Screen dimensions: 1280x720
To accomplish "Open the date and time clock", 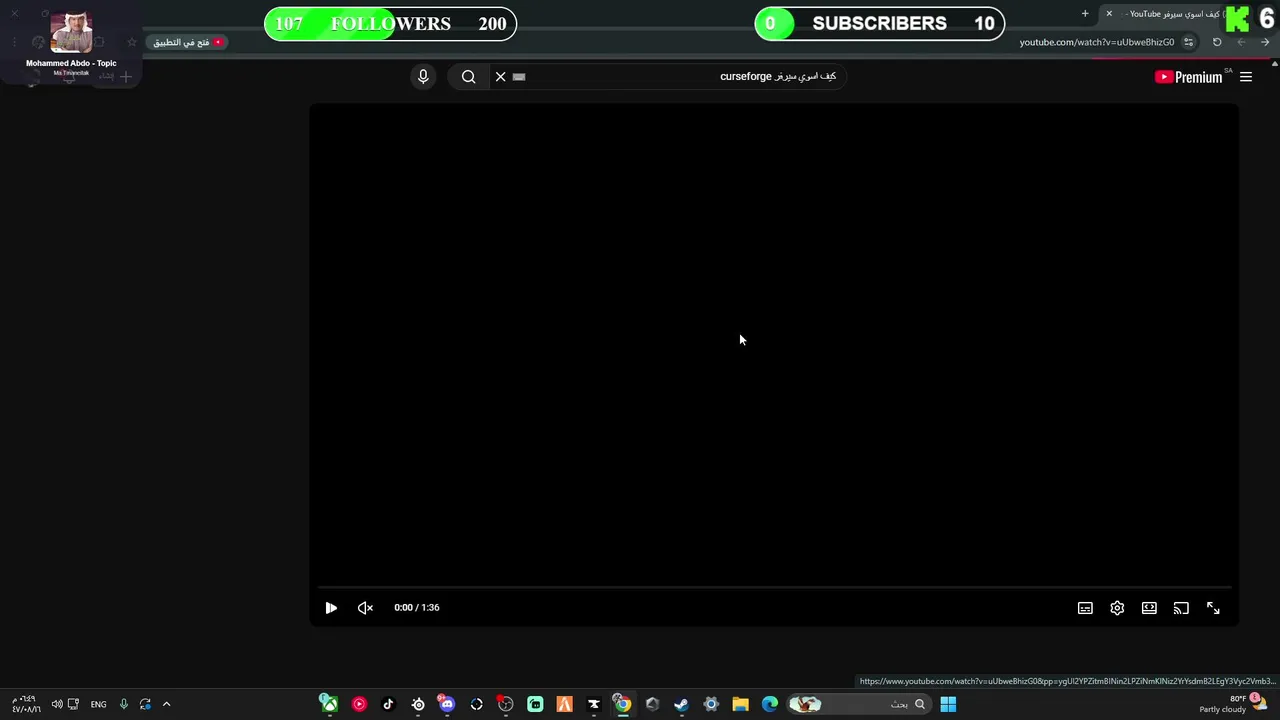I will click(26, 704).
